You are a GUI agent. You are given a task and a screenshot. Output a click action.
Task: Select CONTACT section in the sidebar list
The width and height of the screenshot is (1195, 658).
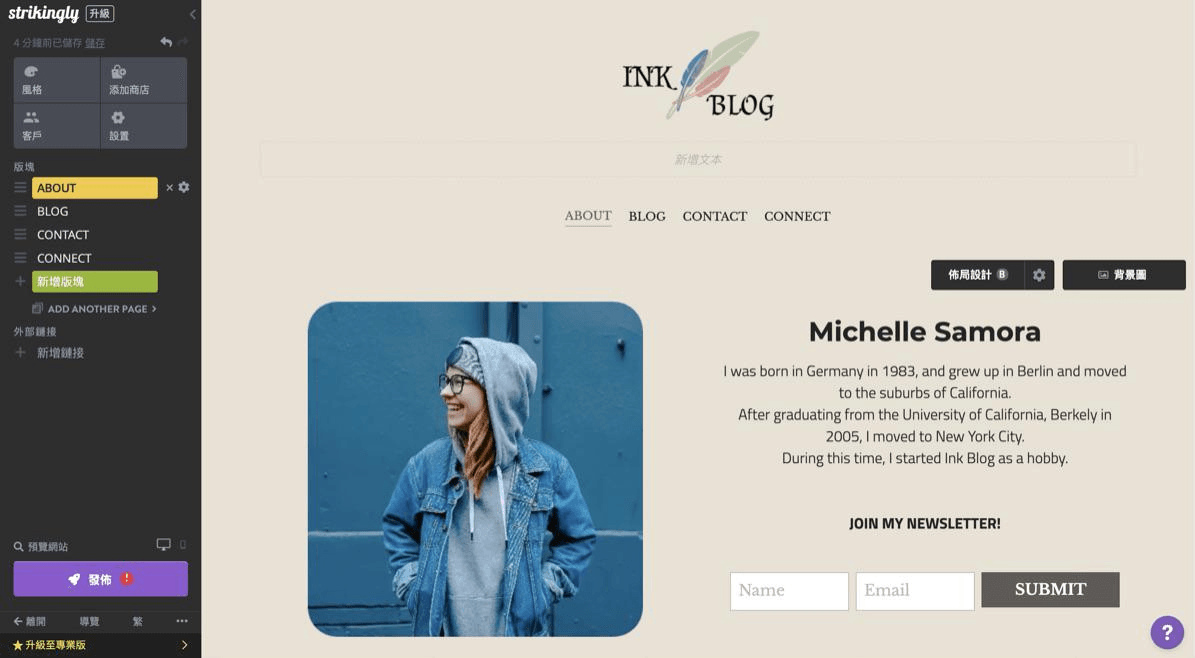click(62, 235)
